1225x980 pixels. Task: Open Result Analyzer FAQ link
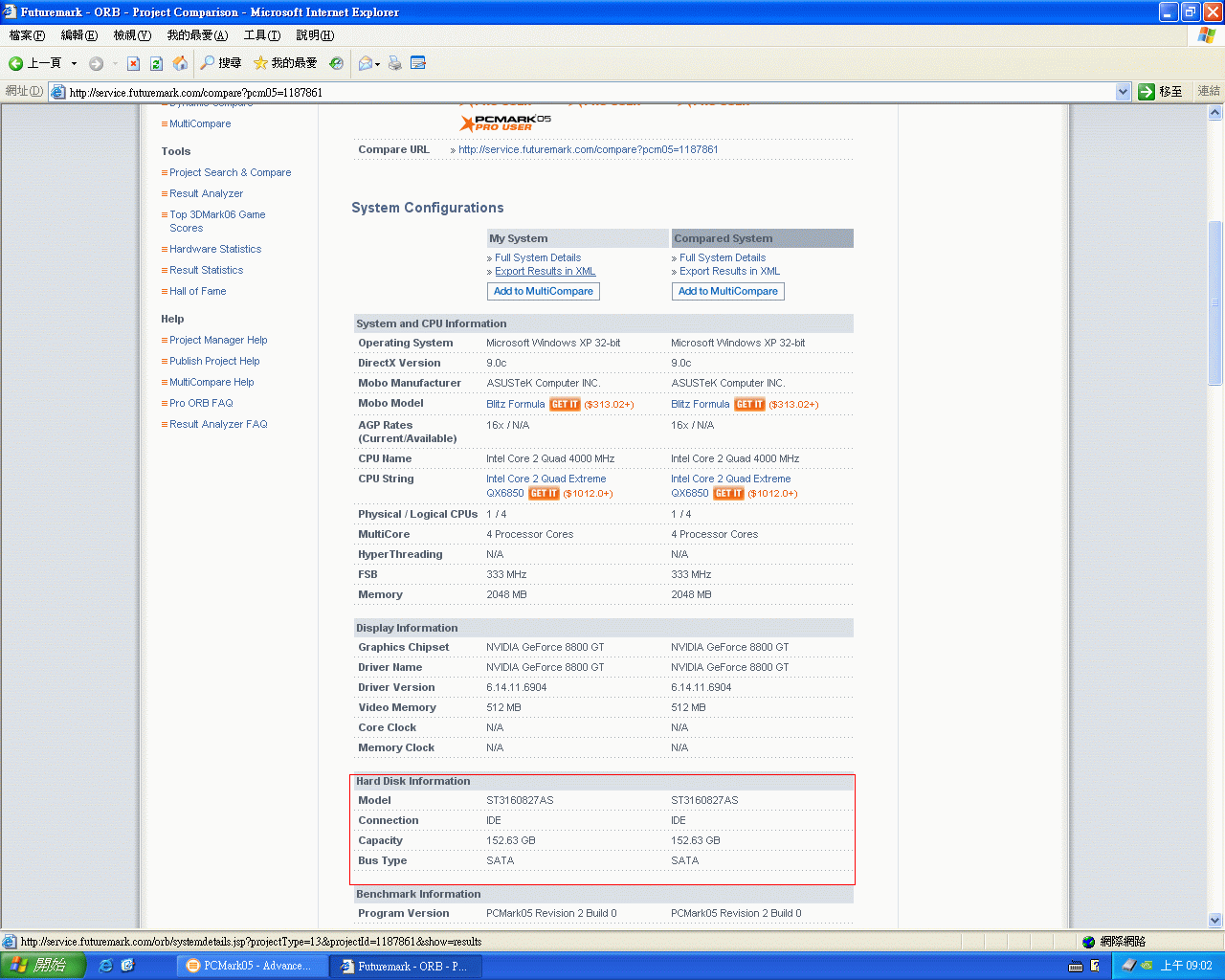tap(218, 424)
